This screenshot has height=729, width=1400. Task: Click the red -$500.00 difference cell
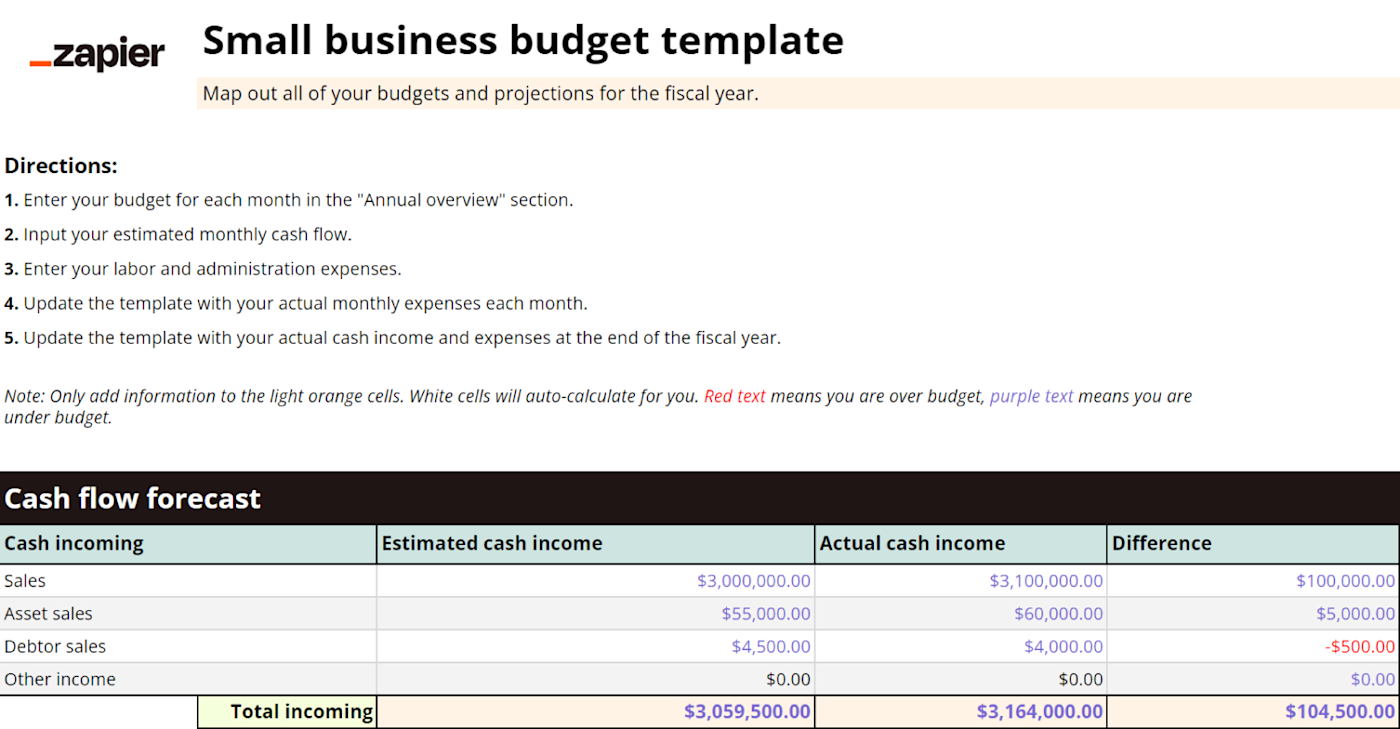pyautogui.click(x=1254, y=647)
